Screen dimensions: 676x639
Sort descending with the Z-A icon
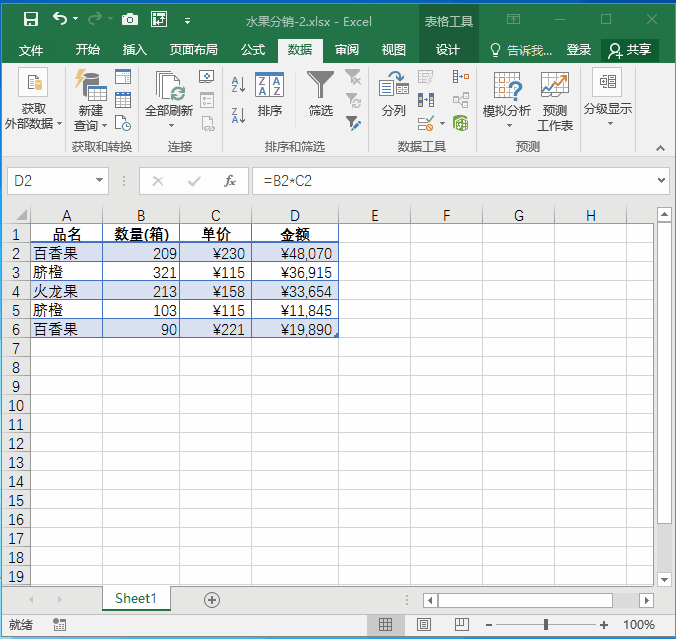238,115
